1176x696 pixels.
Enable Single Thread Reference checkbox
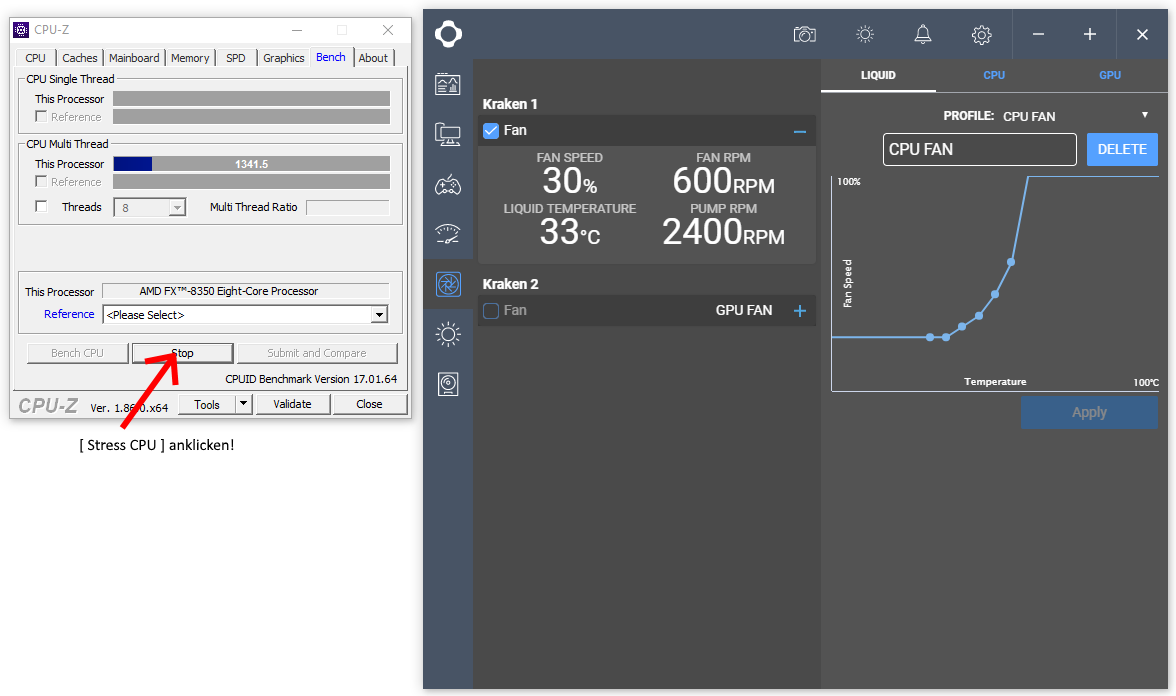pos(41,116)
